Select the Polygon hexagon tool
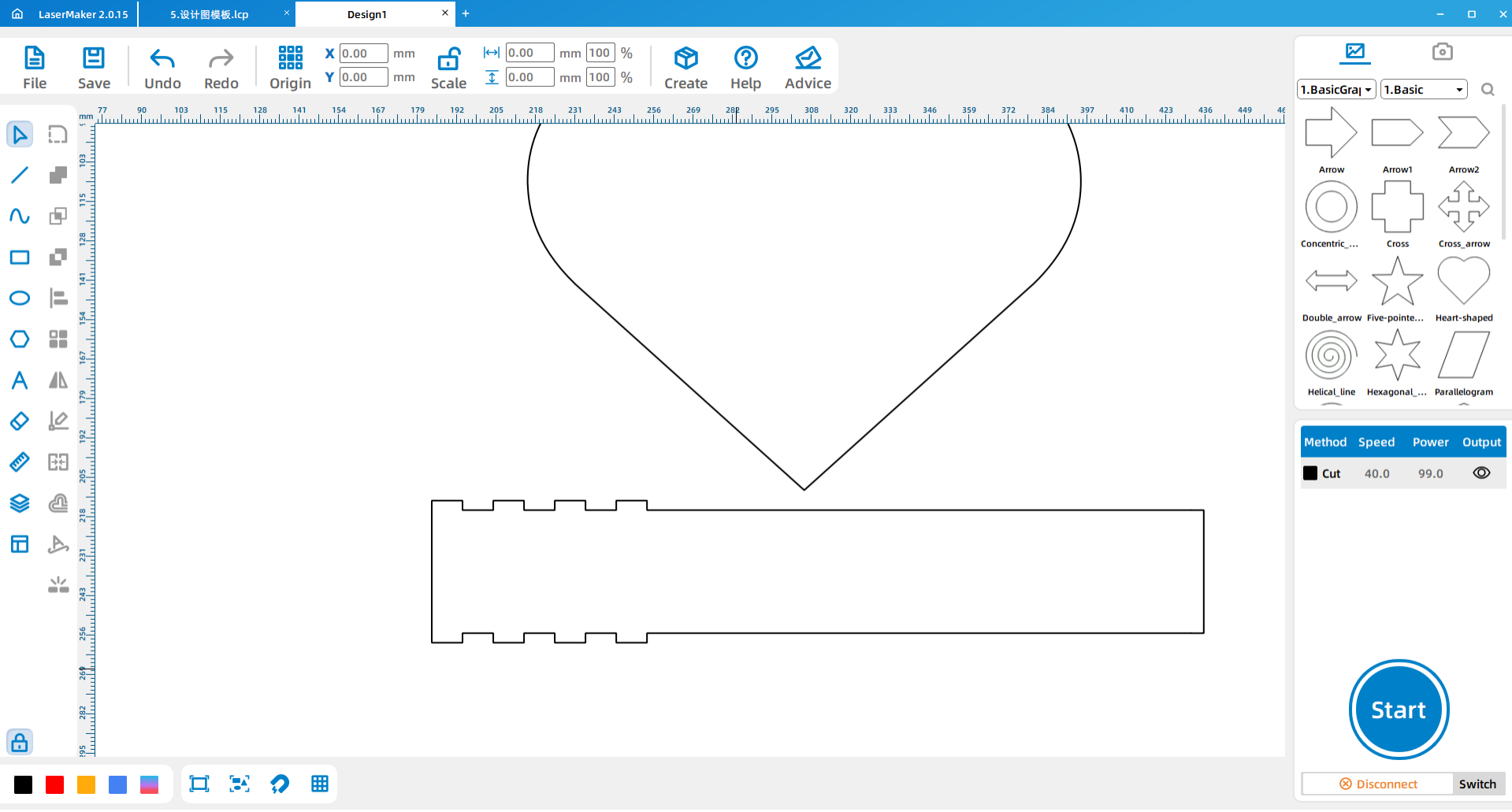The image size is (1512, 812). 20,339
